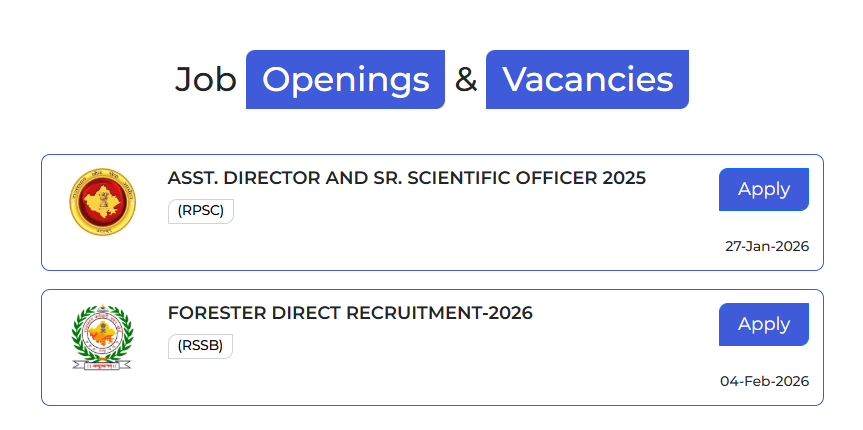863x430 pixels.
Task: Click the "SR." text in first job title
Action: (384, 178)
